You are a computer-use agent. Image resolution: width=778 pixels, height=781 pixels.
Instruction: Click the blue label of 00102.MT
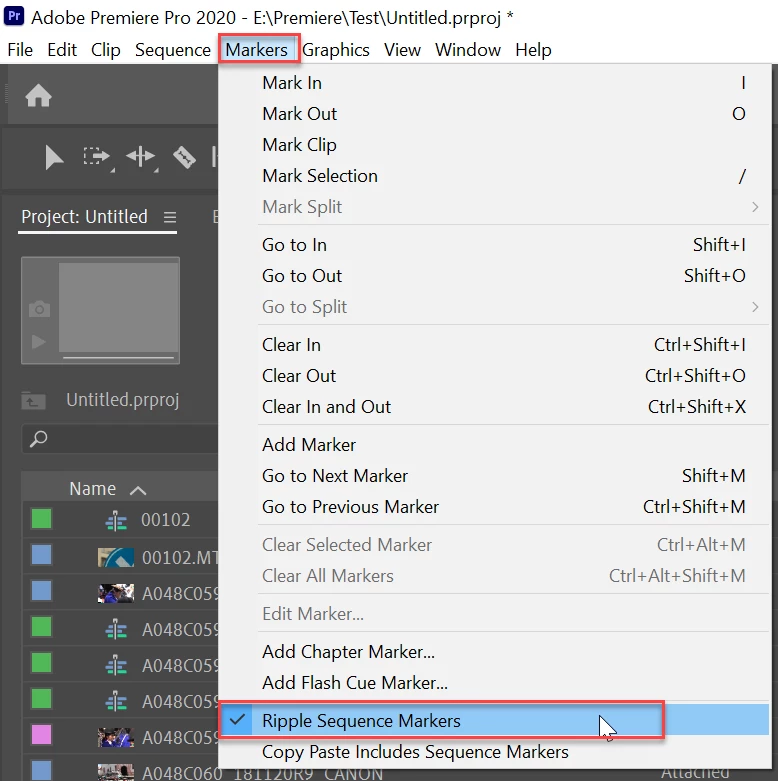point(41,554)
